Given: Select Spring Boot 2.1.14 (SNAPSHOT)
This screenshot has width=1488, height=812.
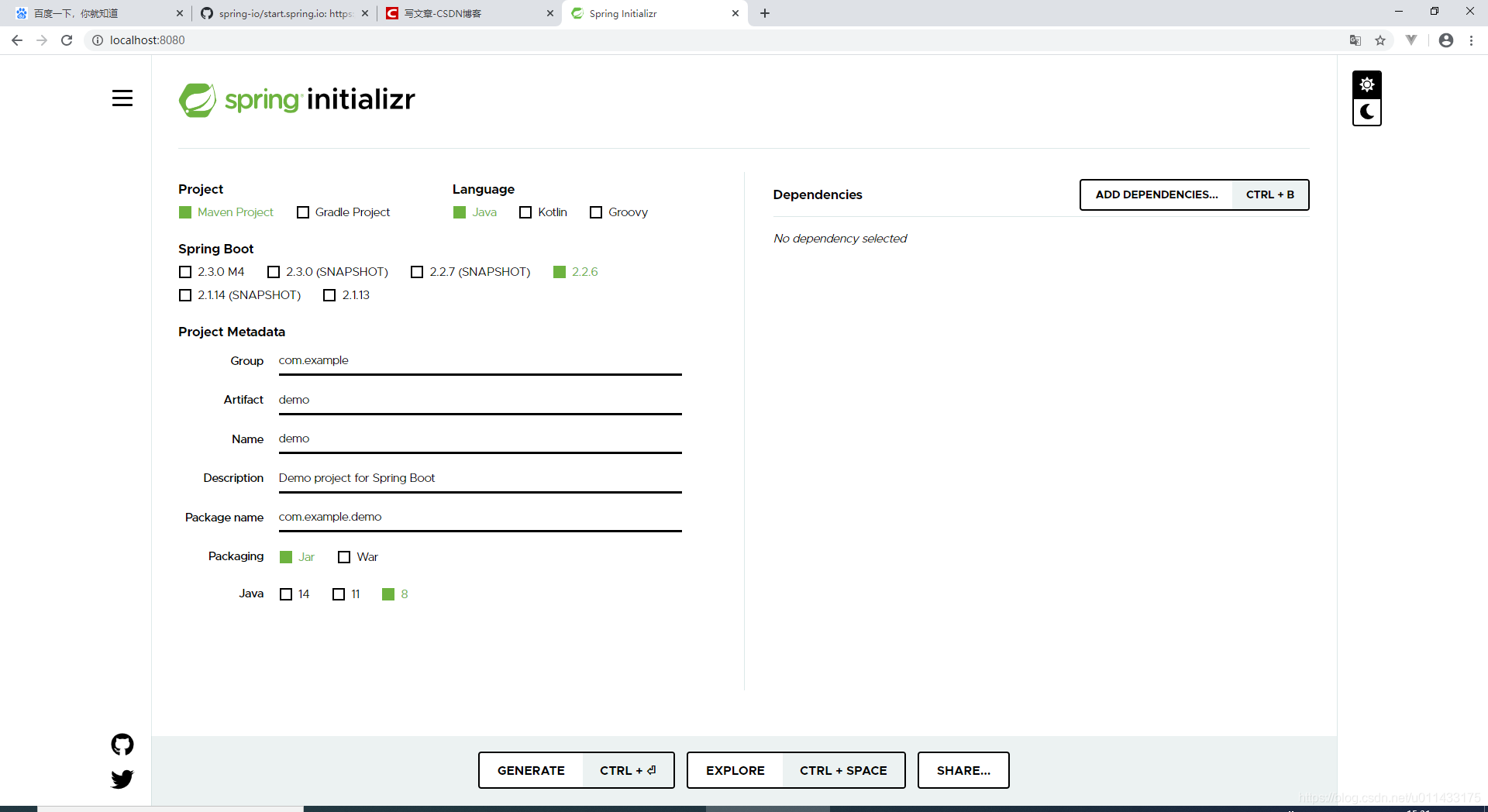Looking at the screenshot, I should coord(240,295).
